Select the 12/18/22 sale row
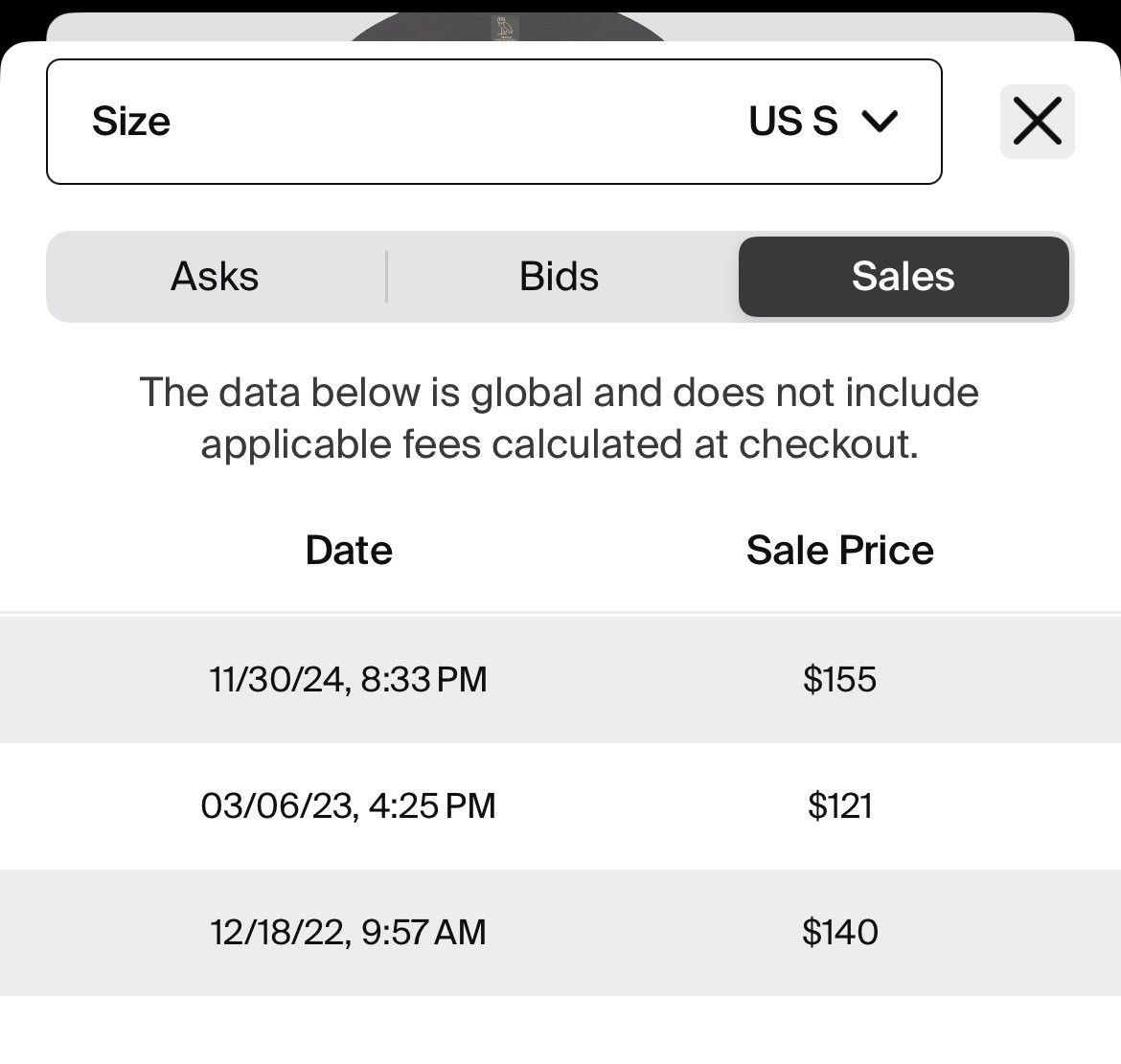The image size is (1121, 1064). (x=560, y=933)
